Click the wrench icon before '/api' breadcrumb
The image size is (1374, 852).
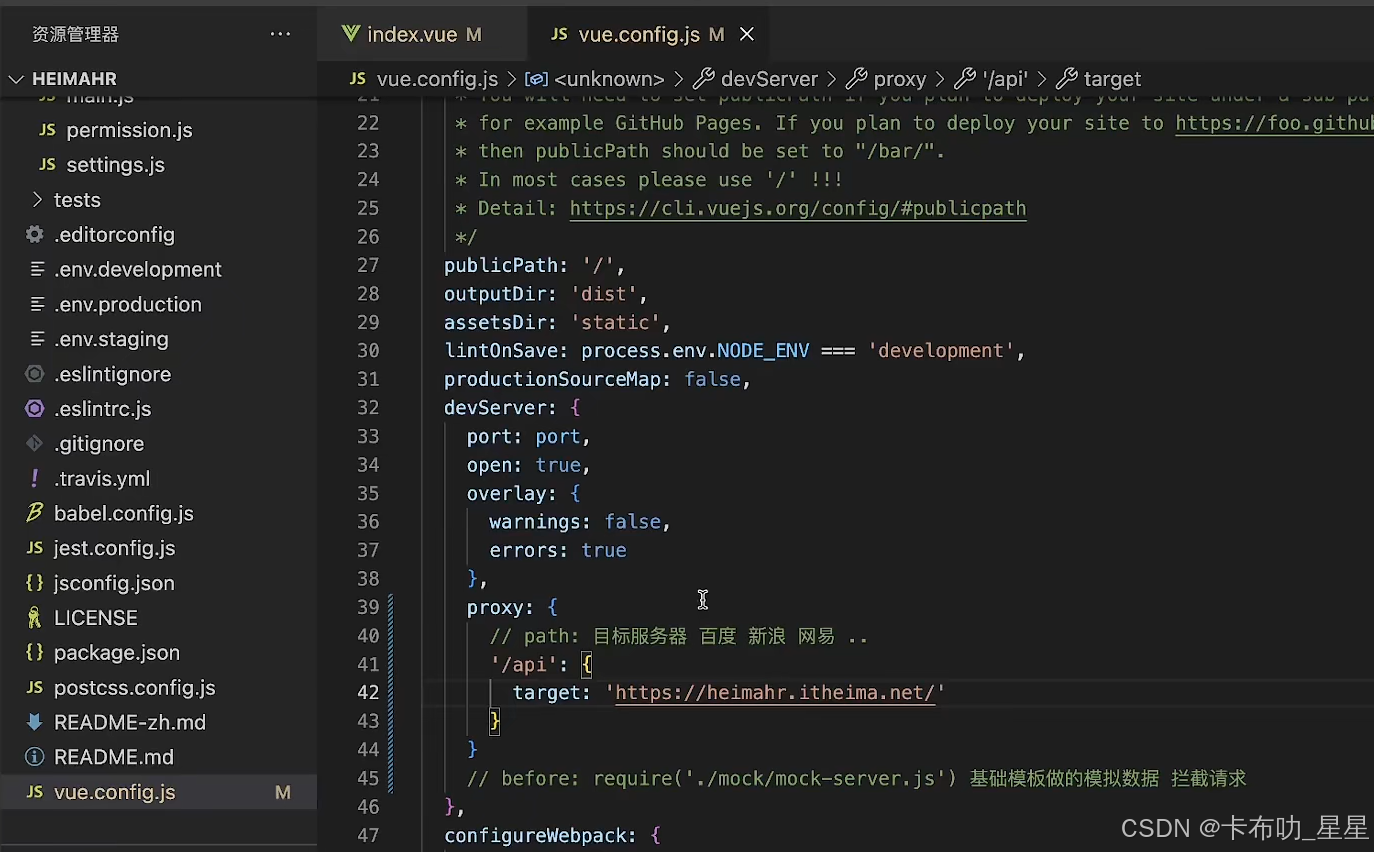click(965, 79)
